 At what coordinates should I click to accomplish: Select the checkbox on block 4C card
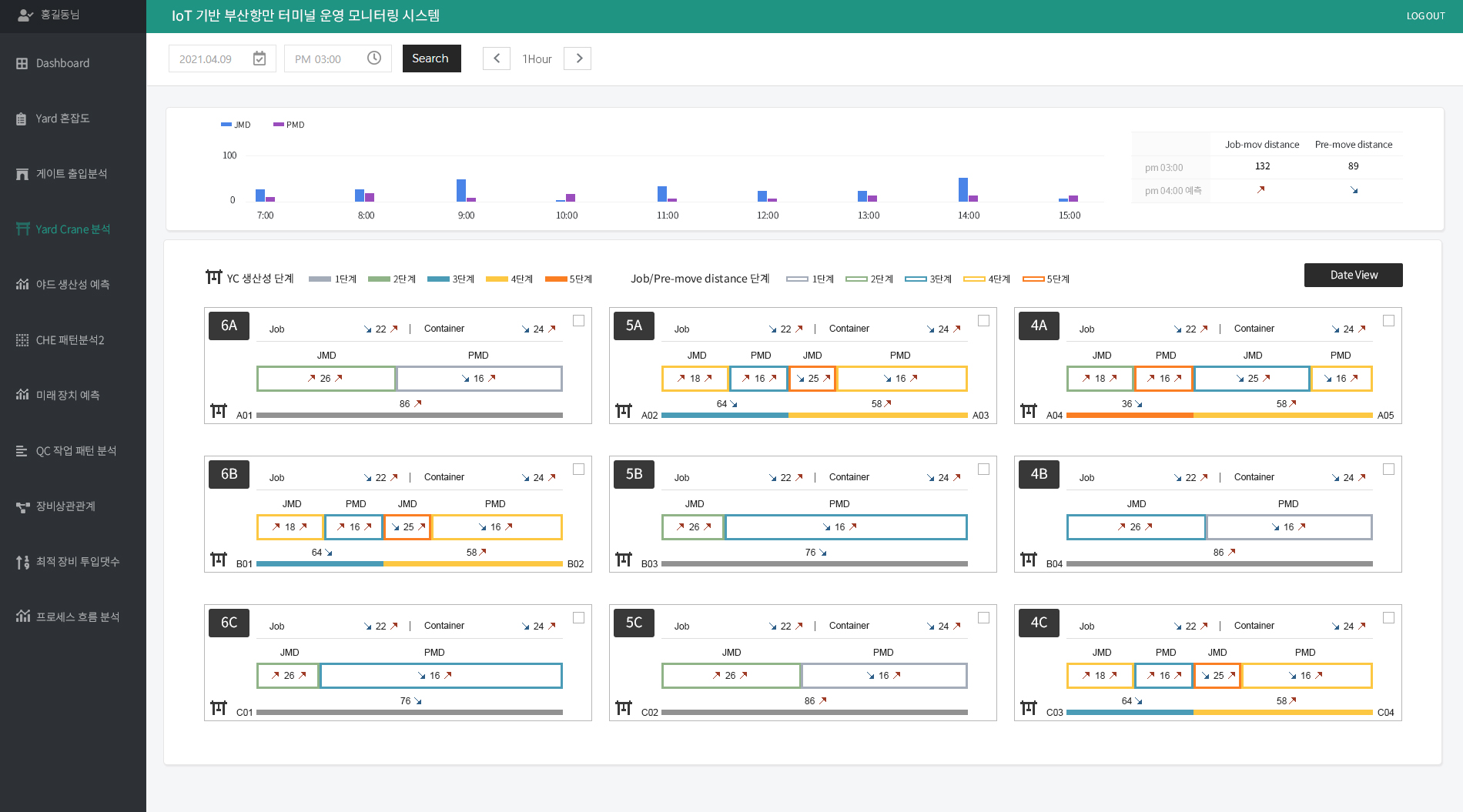pos(1388,618)
